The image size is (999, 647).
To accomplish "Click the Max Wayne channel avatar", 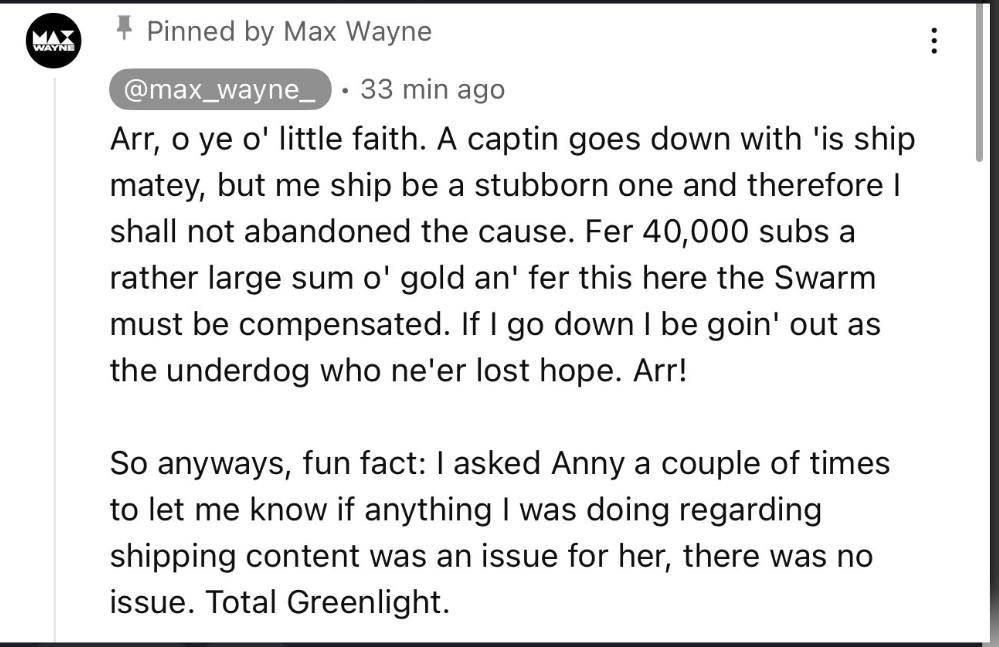I will click(x=53, y=42).
